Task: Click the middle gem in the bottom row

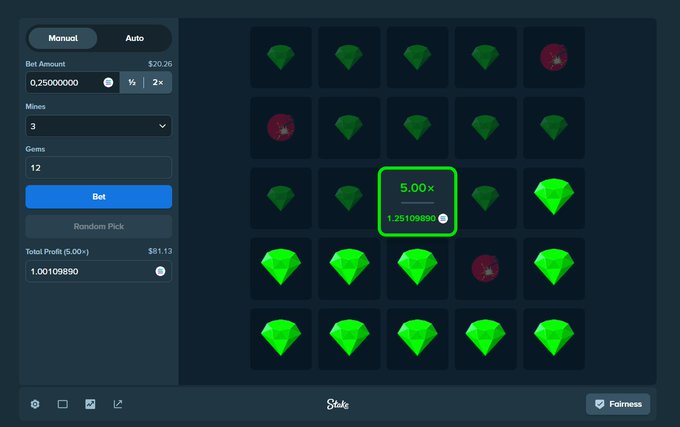Action: coord(417,339)
